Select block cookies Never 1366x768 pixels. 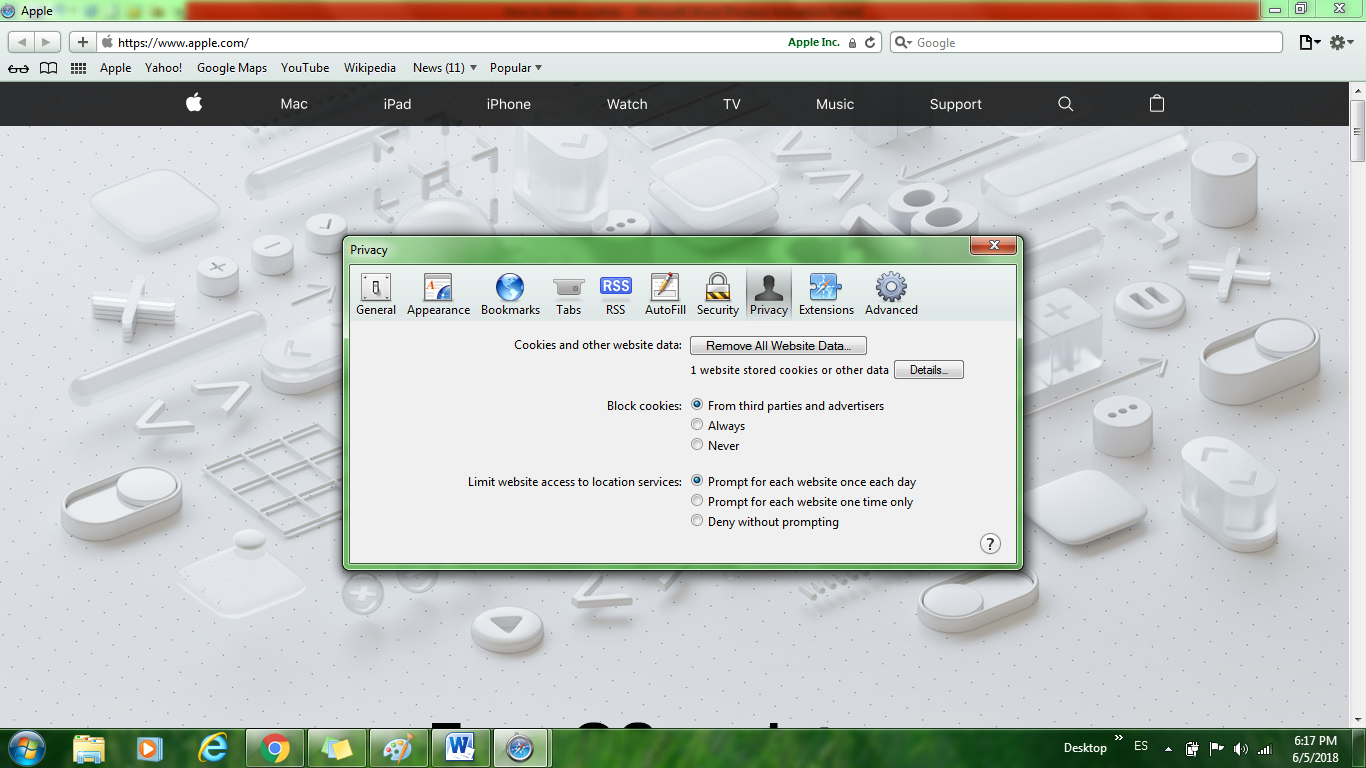point(697,445)
